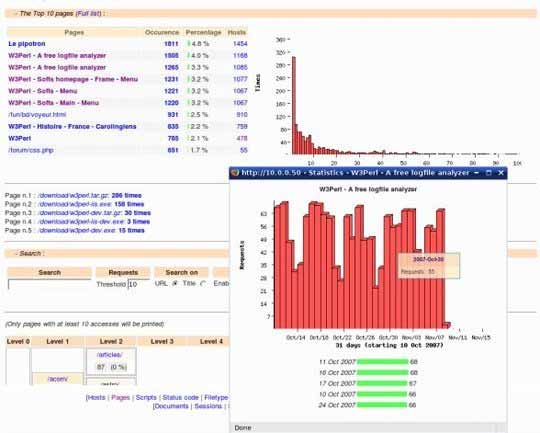
Task: Click the green bar for 11 Oct 2007
Action: pyautogui.click(x=383, y=362)
